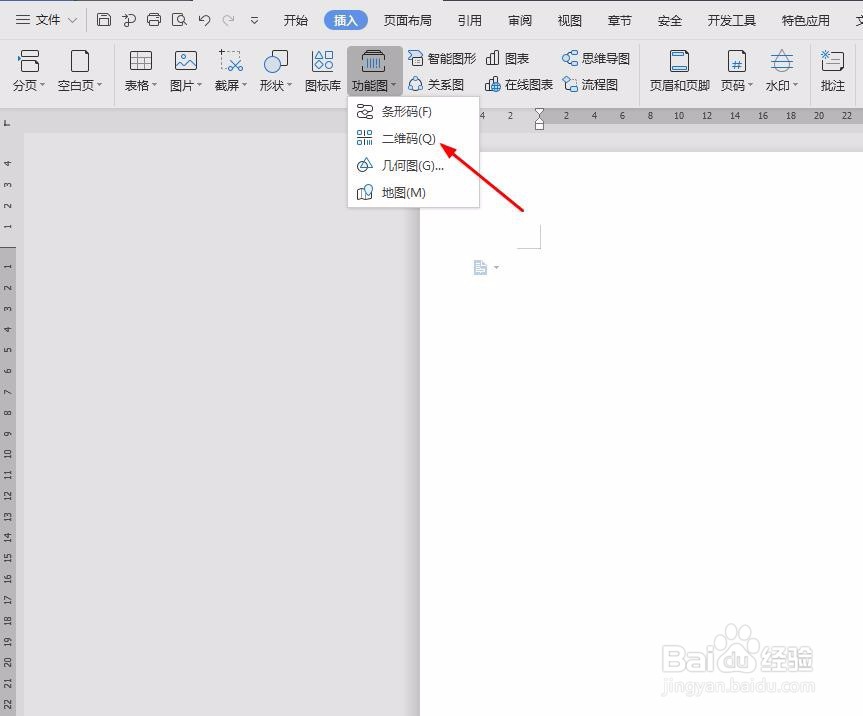Open Print Preview icon

pos(179,20)
